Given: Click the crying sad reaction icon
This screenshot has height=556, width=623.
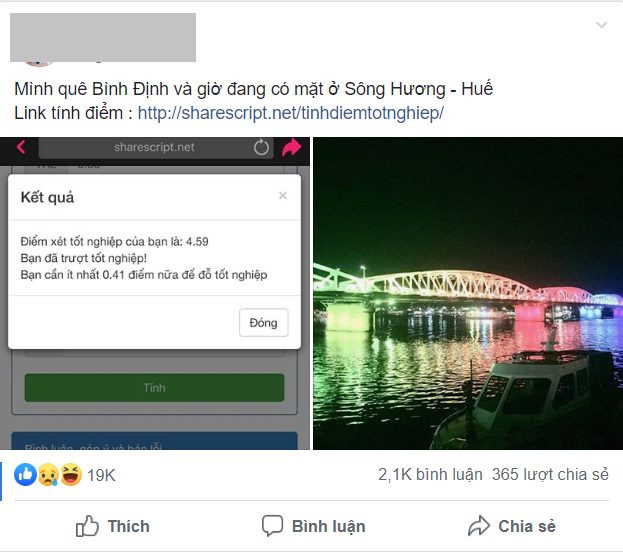Looking at the screenshot, I should (x=48, y=475).
